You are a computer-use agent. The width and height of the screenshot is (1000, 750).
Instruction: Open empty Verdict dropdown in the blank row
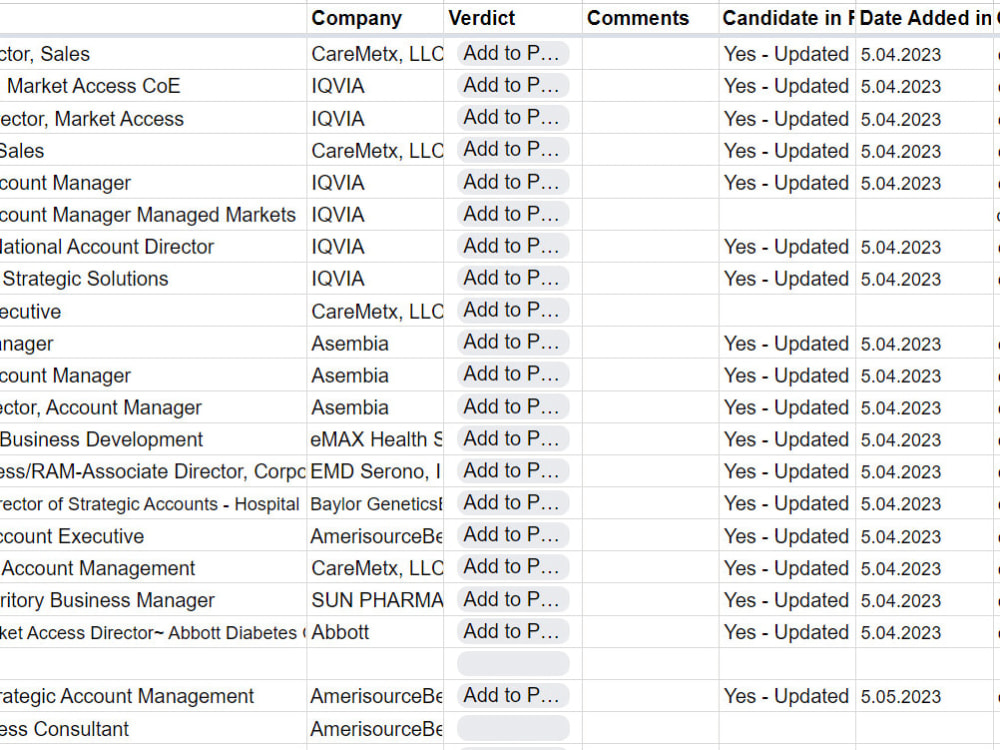point(513,663)
